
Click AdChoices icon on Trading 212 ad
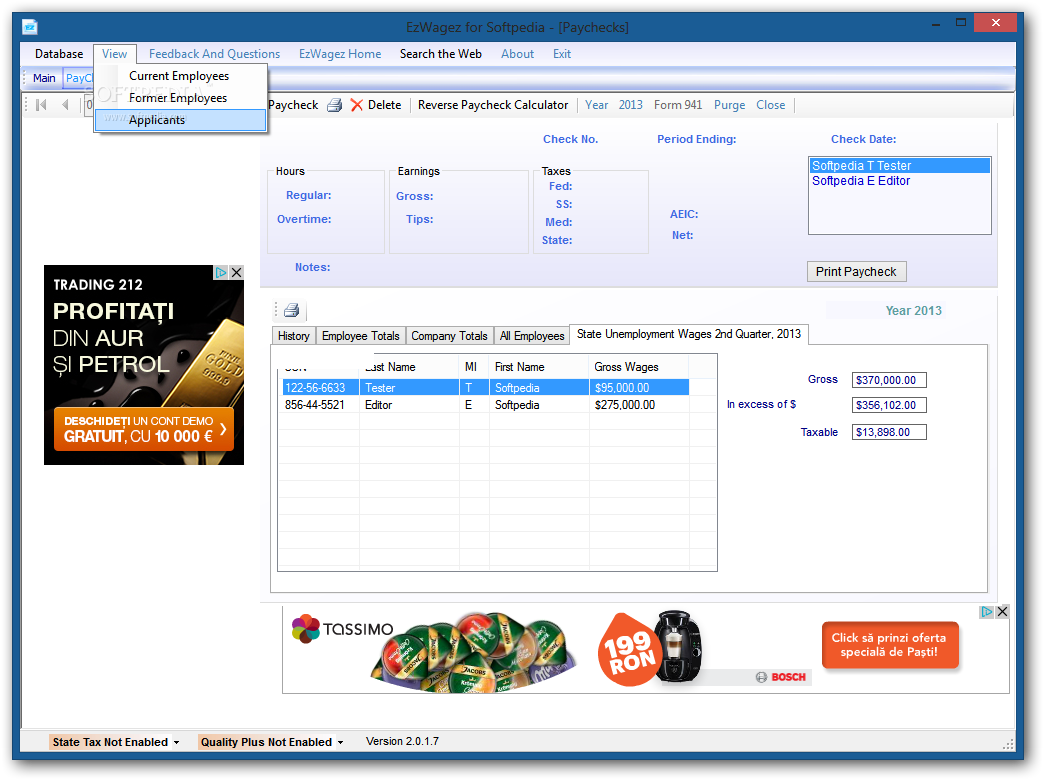[x=221, y=272]
